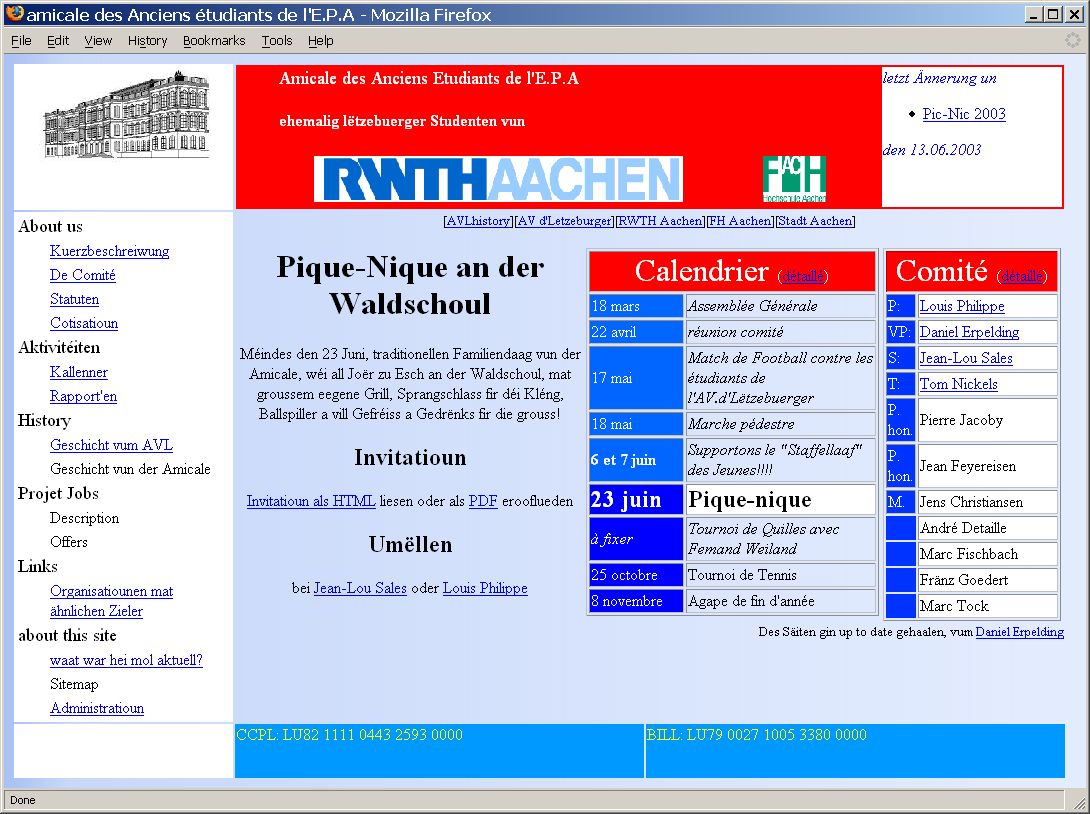The width and height of the screenshot is (1090, 814).
Task: Click the 'Marche pédestre' calendar entry
Action: coord(780,424)
